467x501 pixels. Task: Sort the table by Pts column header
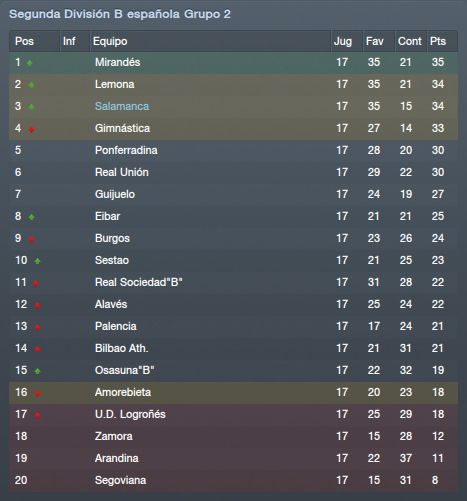click(442, 41)
